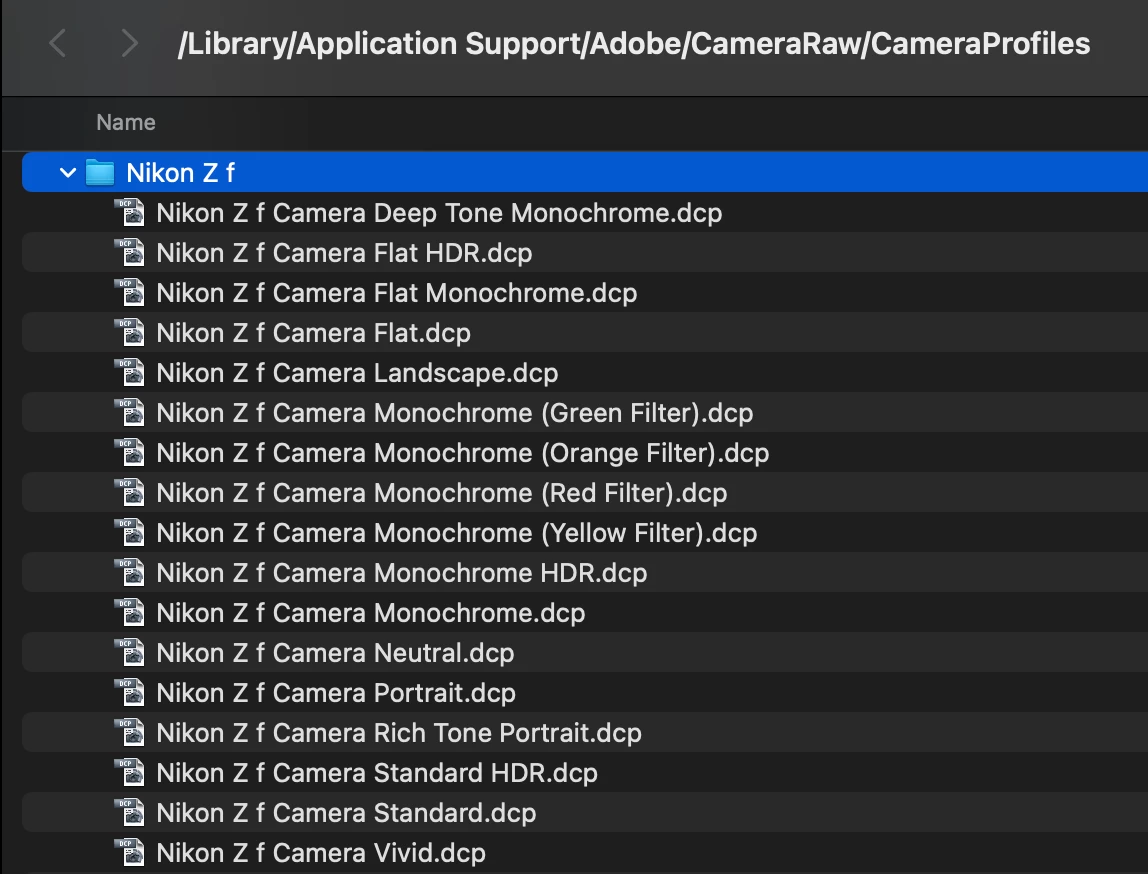The image size is (1148, 874).
Task: Click the Nikon Z f folder name text
Action: click(180, 173)
